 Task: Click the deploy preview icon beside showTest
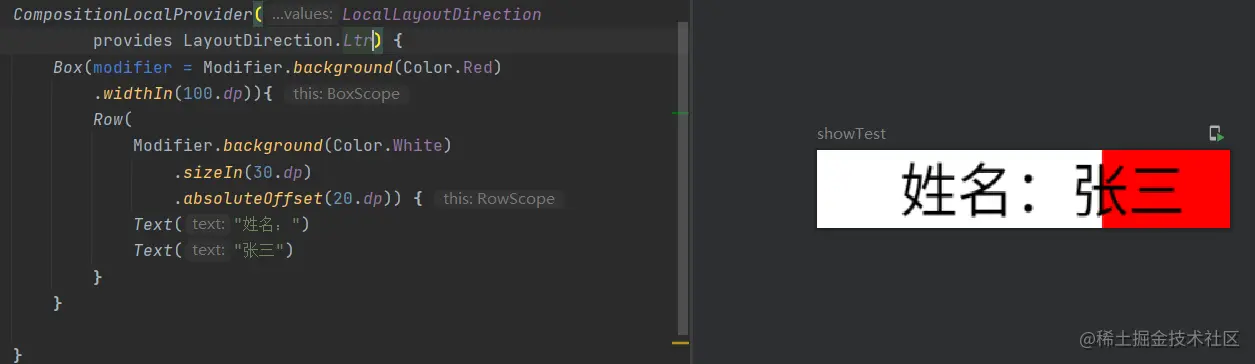click(x=1216, y=133)
